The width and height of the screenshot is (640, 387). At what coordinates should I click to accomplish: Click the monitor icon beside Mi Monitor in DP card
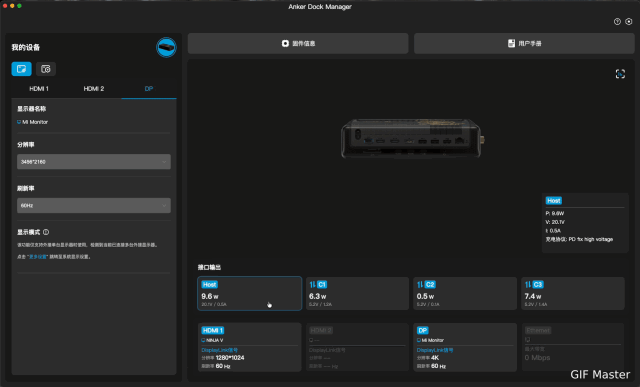(x=419, y=340)
